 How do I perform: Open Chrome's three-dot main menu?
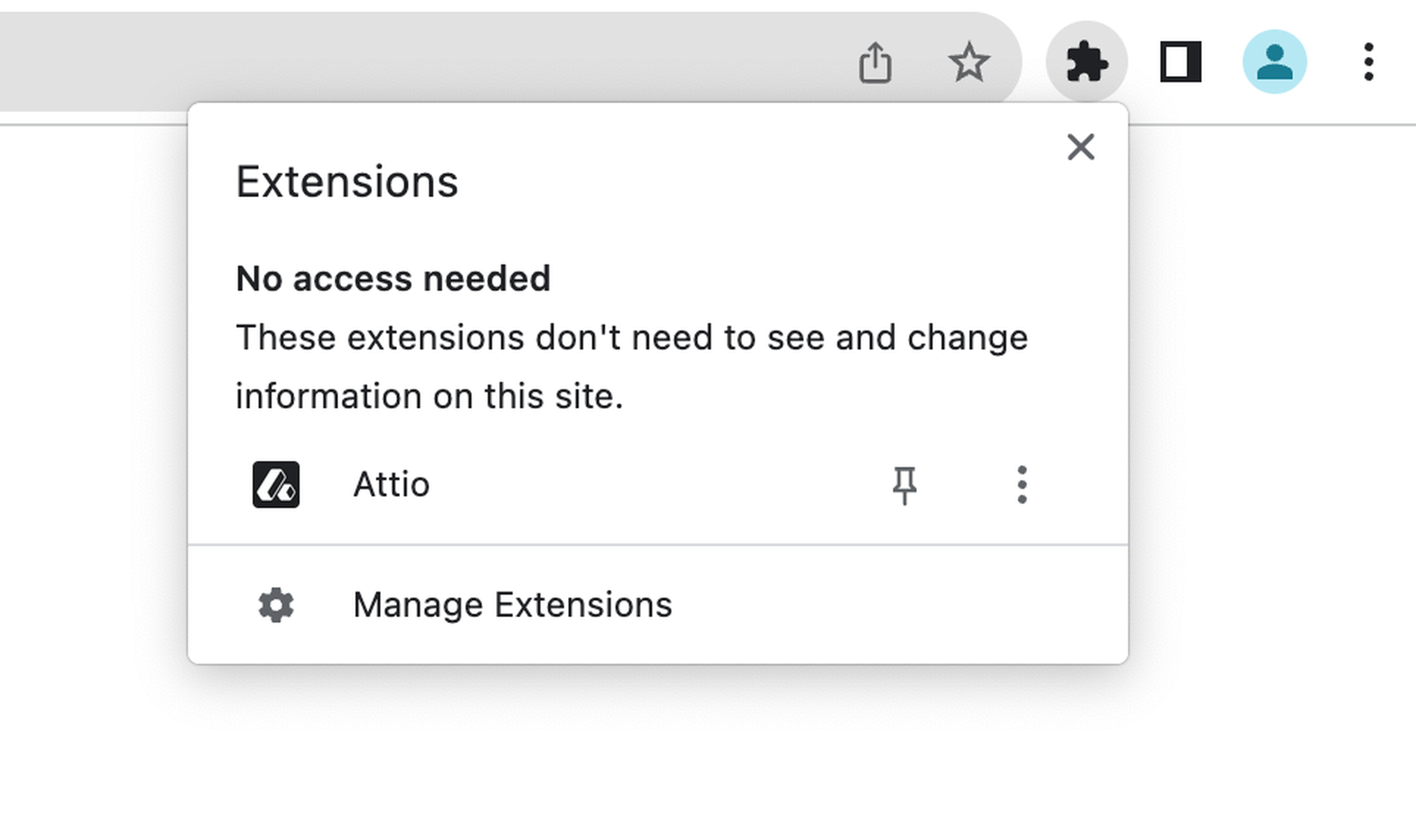1368,62
